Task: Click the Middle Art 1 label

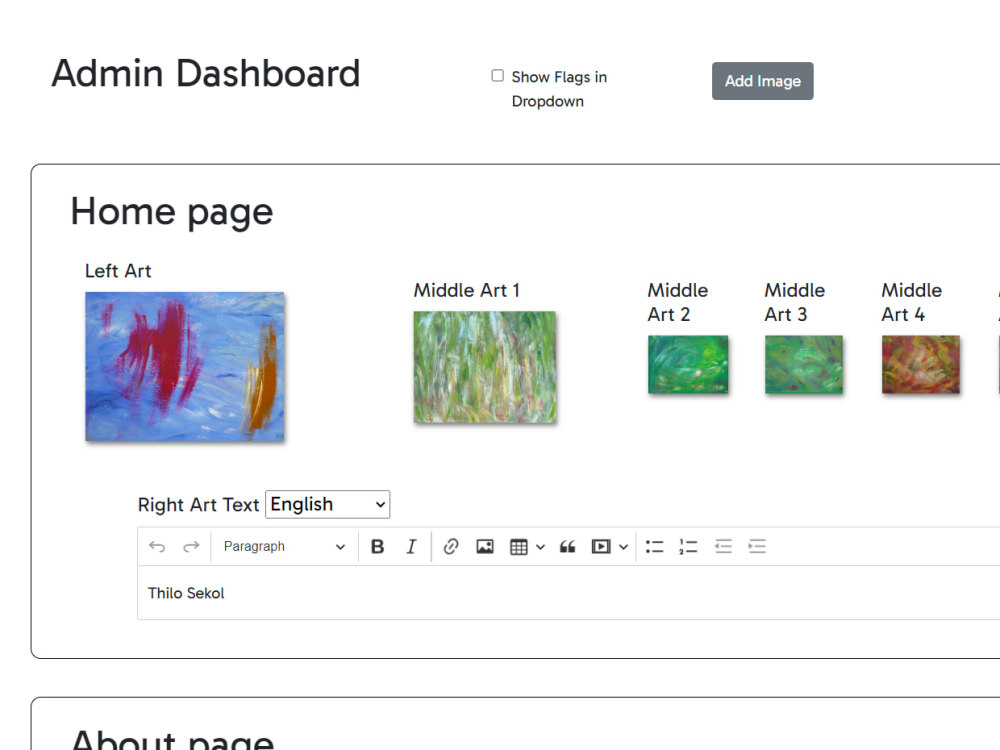Action: tap(467, 290)
